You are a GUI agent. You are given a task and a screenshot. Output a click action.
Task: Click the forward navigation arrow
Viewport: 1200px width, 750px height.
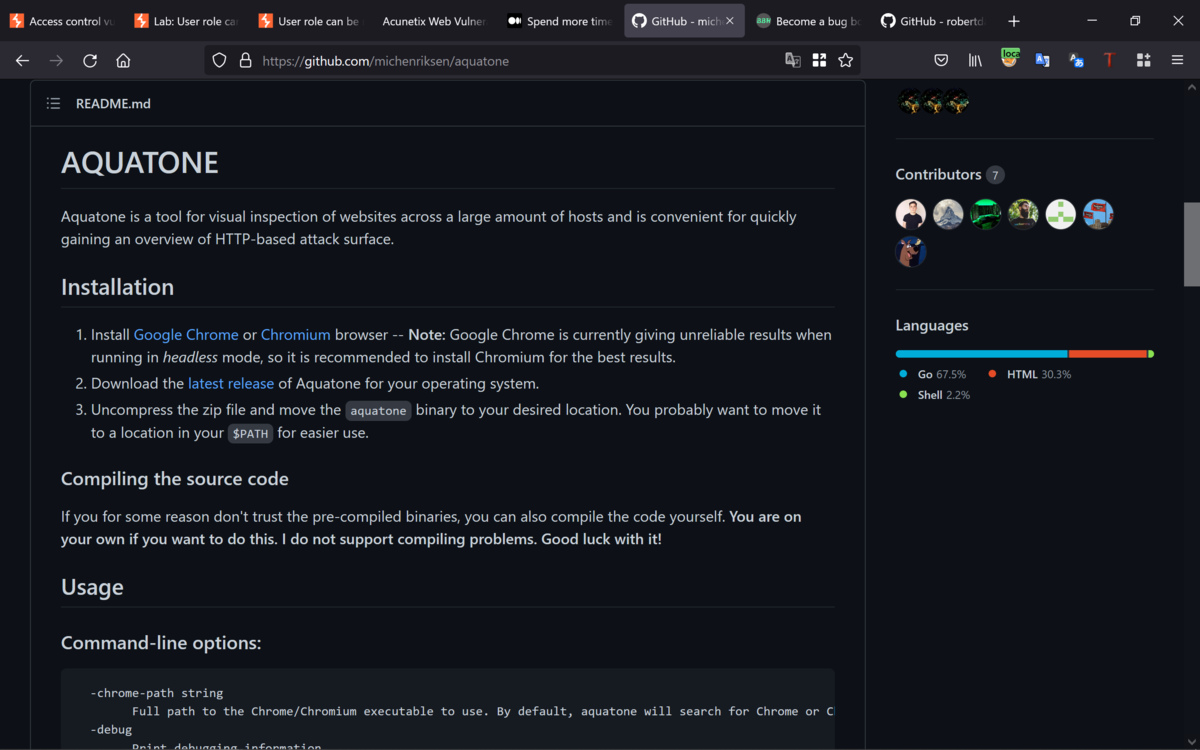pos(56,61)
